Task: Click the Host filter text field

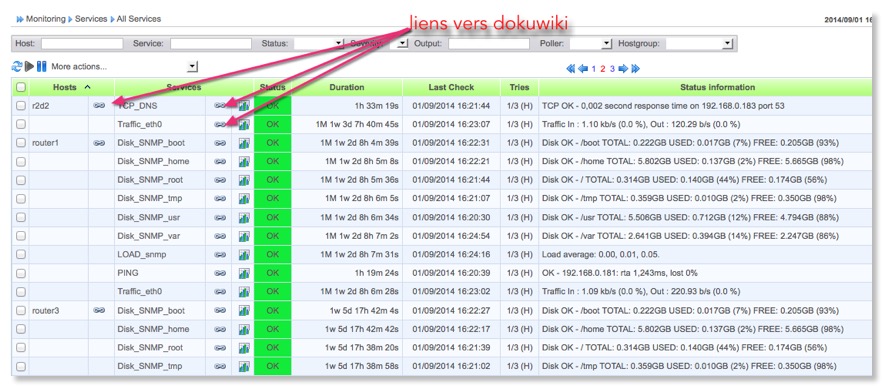Action: point(82,43)
